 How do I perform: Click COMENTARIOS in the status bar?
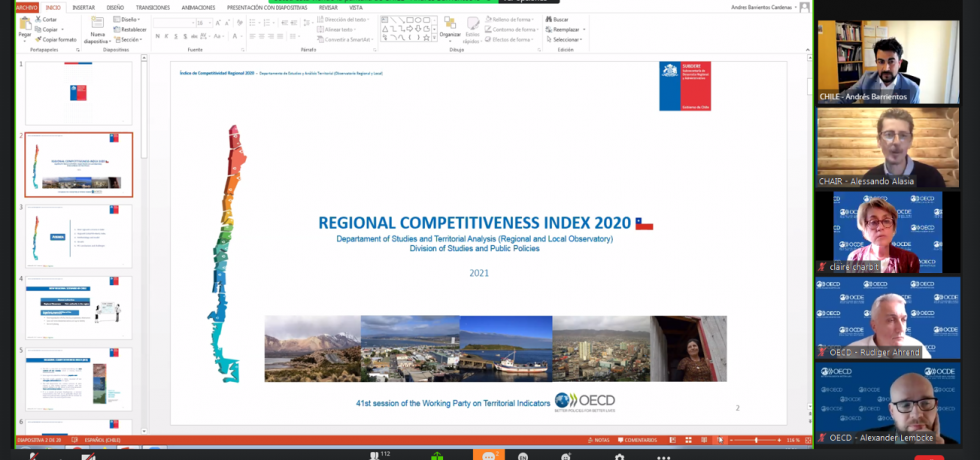[638, 440]
